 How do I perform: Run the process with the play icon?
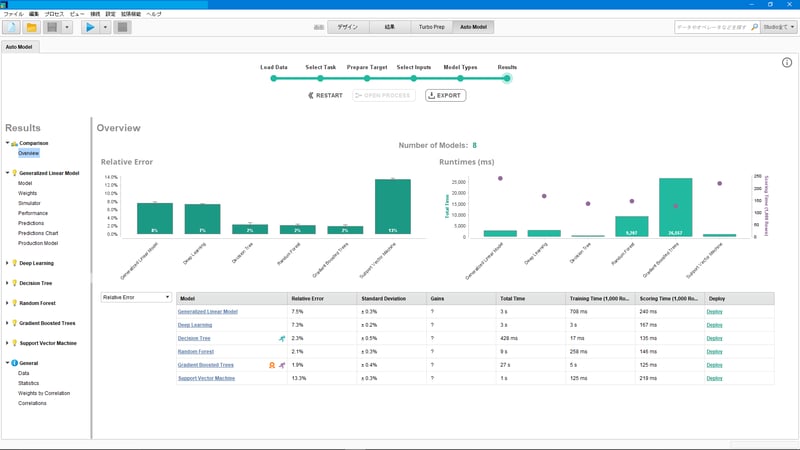pyautogui.click(x=90, y=27)
